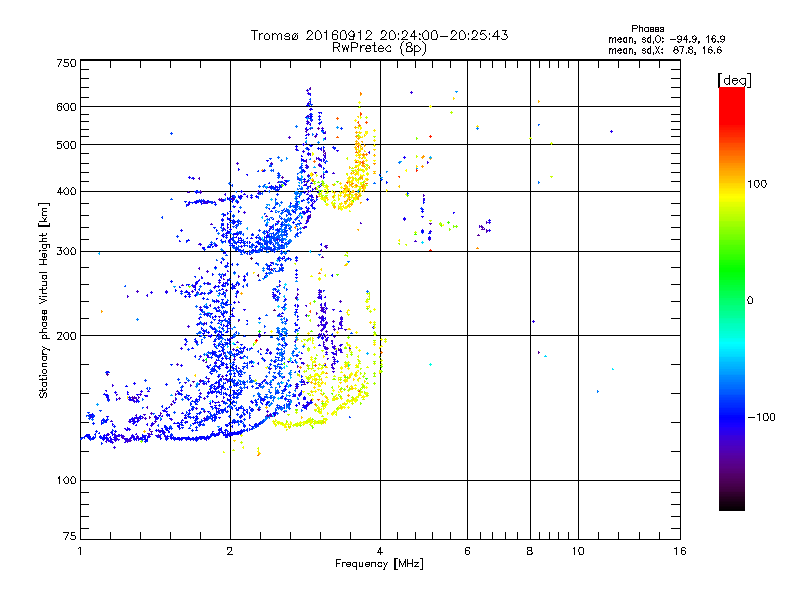Viewport: 800px width, 600px height.
Task: Click the y-axis tick label '750'
Action: (x=66, y=63)
